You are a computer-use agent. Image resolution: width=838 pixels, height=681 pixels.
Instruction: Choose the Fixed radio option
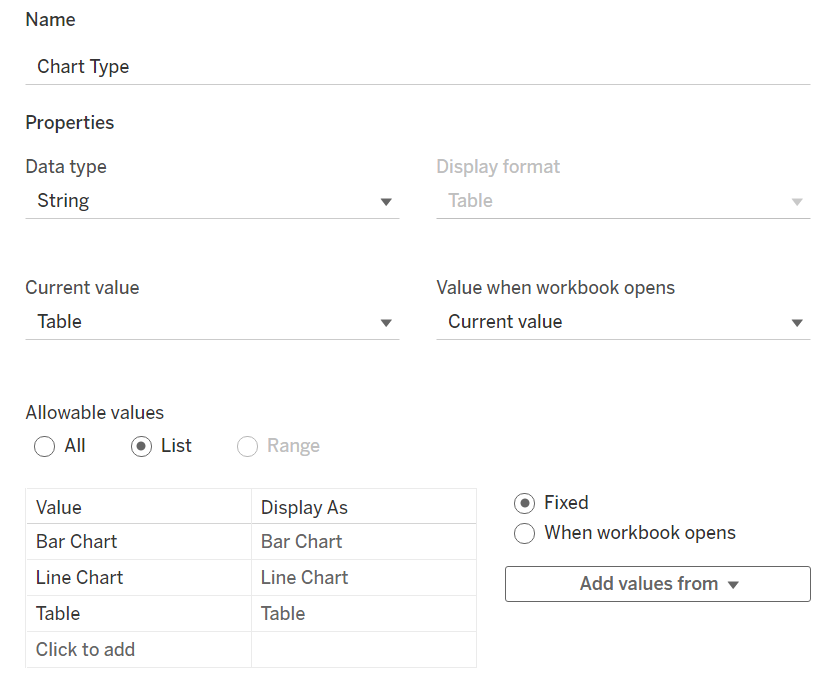click(x=524, y=503)
